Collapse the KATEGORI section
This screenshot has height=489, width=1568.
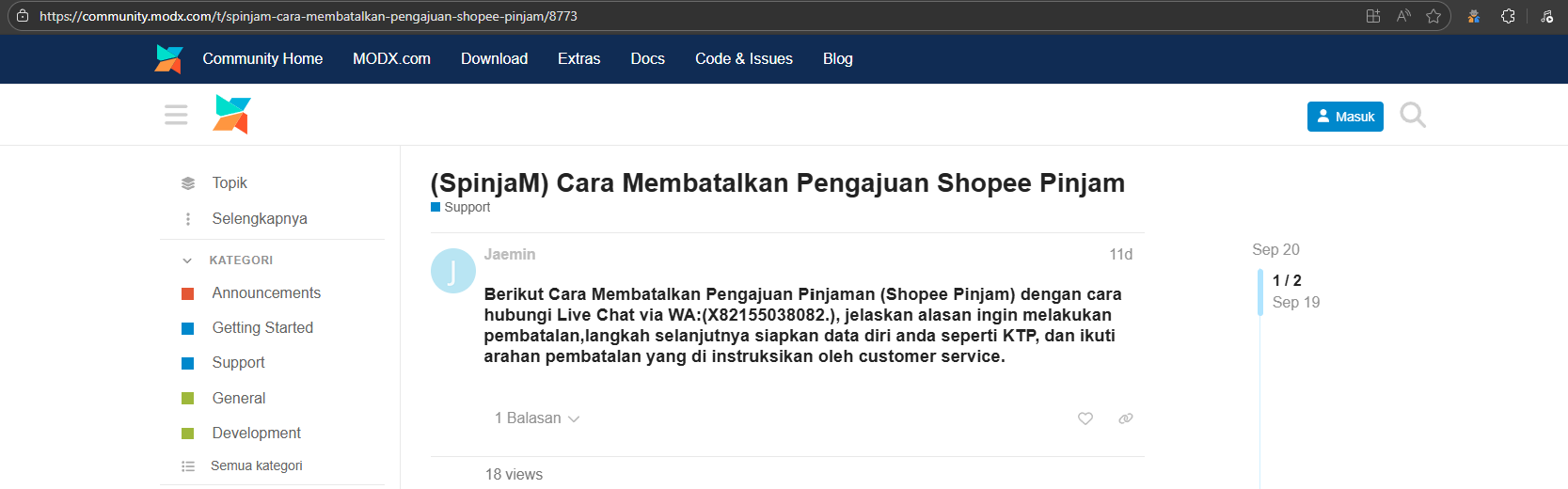coord(187,260)
